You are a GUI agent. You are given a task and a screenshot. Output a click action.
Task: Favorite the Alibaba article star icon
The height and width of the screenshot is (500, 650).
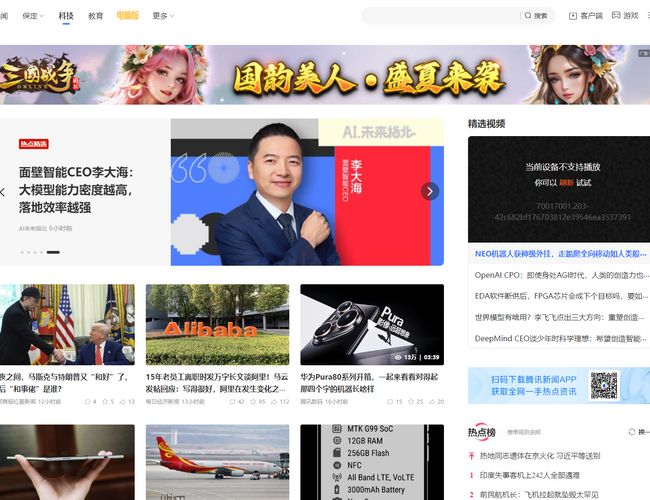tap(253, 402)
